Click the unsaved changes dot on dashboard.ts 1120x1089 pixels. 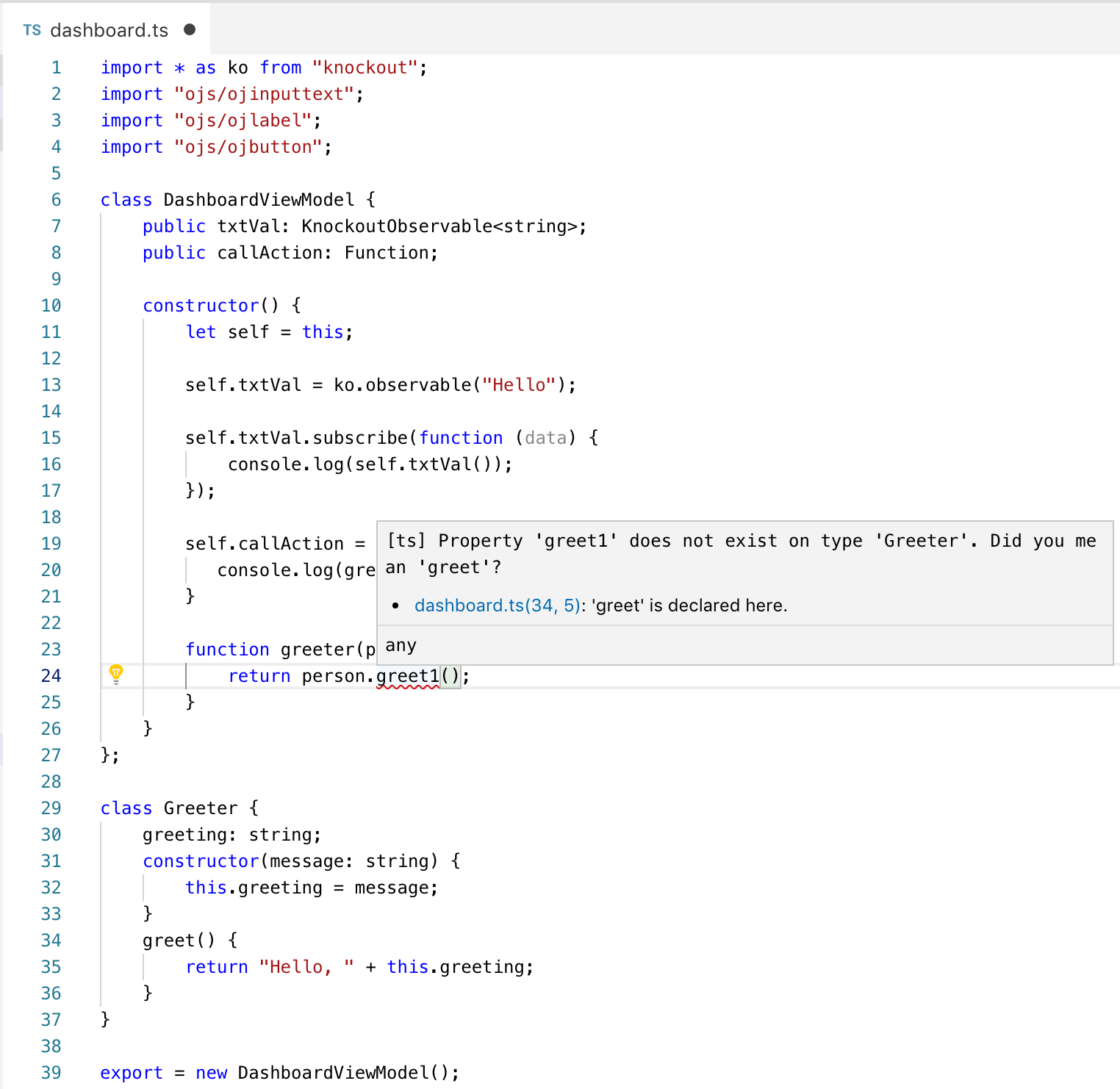(190, 30)
